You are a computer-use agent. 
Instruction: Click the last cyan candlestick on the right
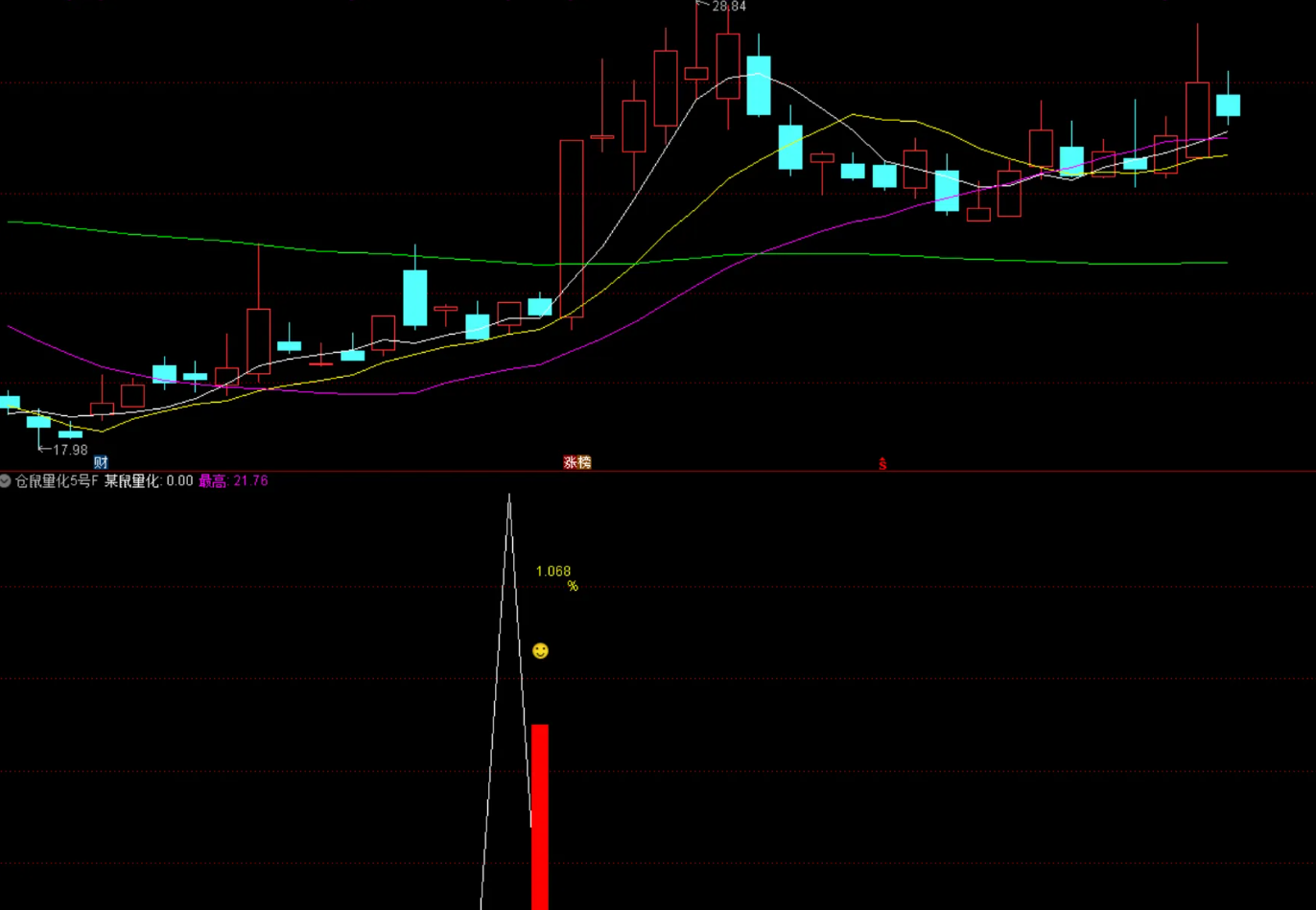coord(1228,105)
